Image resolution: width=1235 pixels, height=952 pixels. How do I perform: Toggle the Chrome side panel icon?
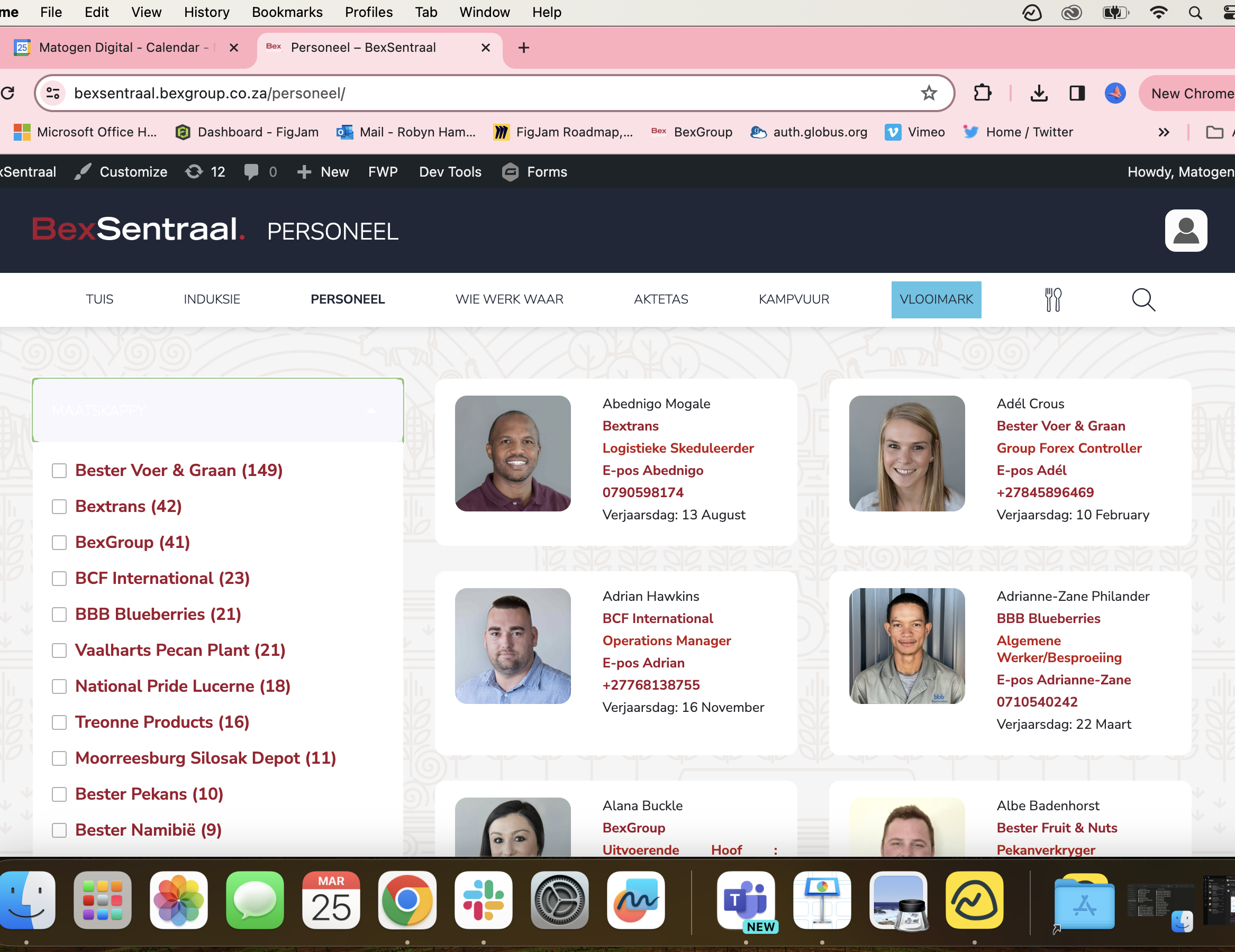(x=1077, y=93)
